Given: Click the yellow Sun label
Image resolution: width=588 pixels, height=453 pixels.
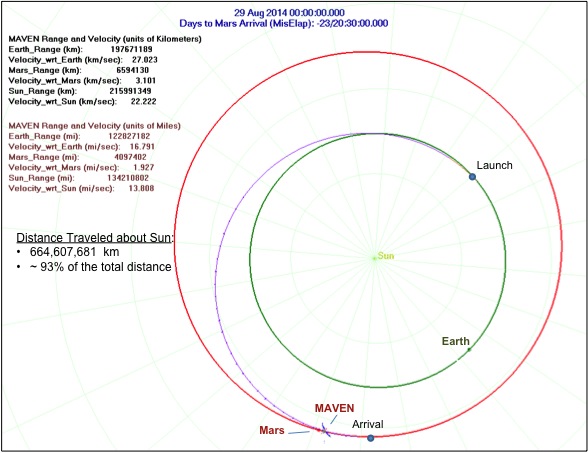Looking at the screenshot, I should [x=386, y=256].
